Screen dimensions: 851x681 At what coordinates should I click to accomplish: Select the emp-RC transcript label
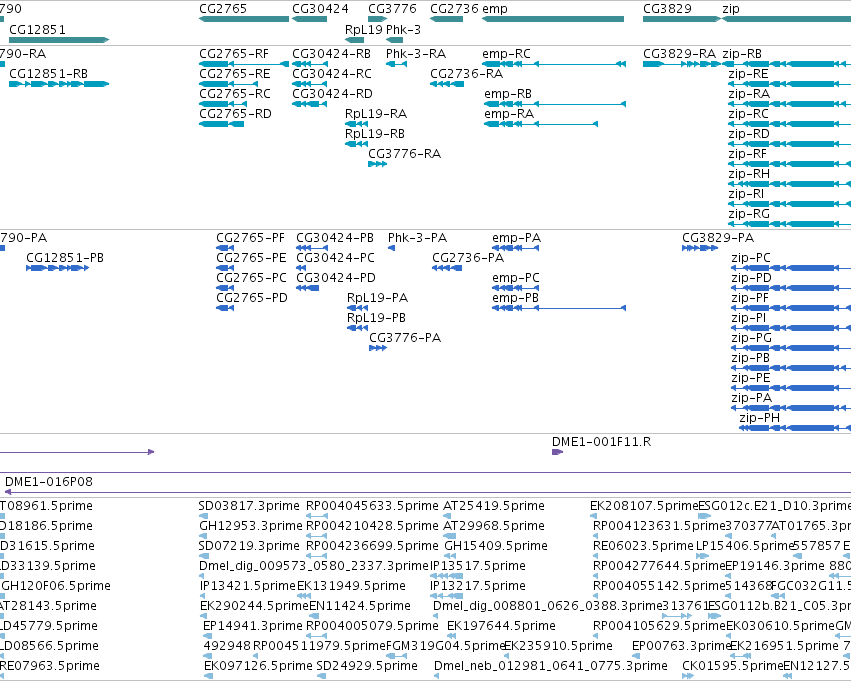[x=506, y=54]
